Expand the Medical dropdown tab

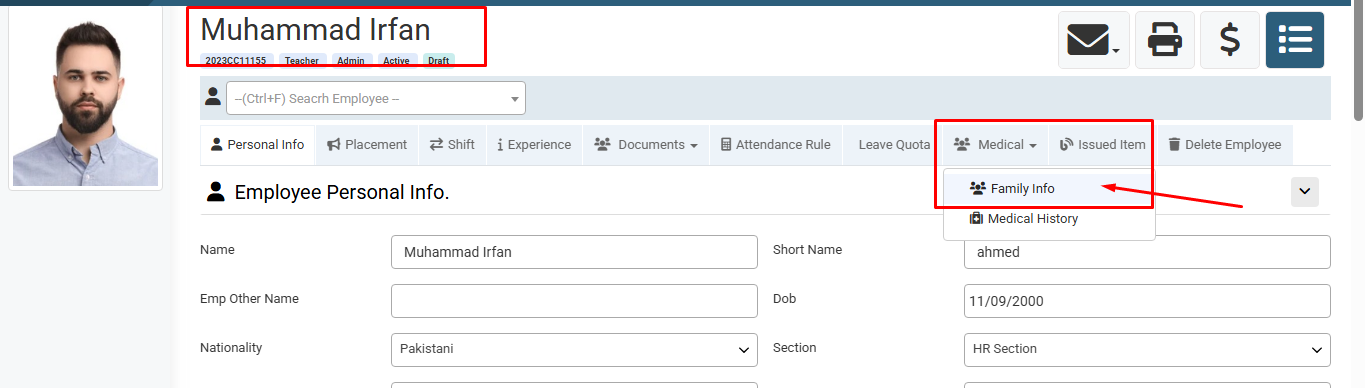click(995, 145)
